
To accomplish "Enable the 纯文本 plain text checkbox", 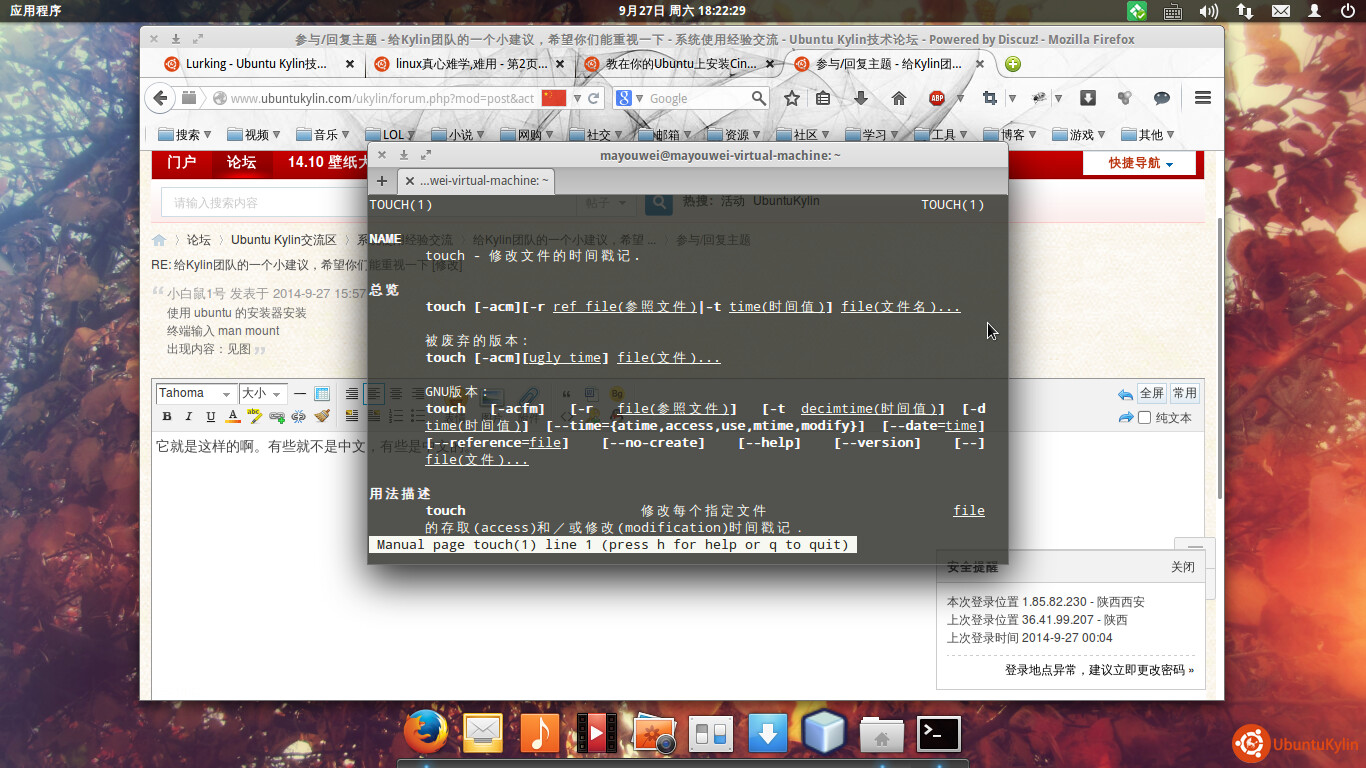I will click(1145, 418).
